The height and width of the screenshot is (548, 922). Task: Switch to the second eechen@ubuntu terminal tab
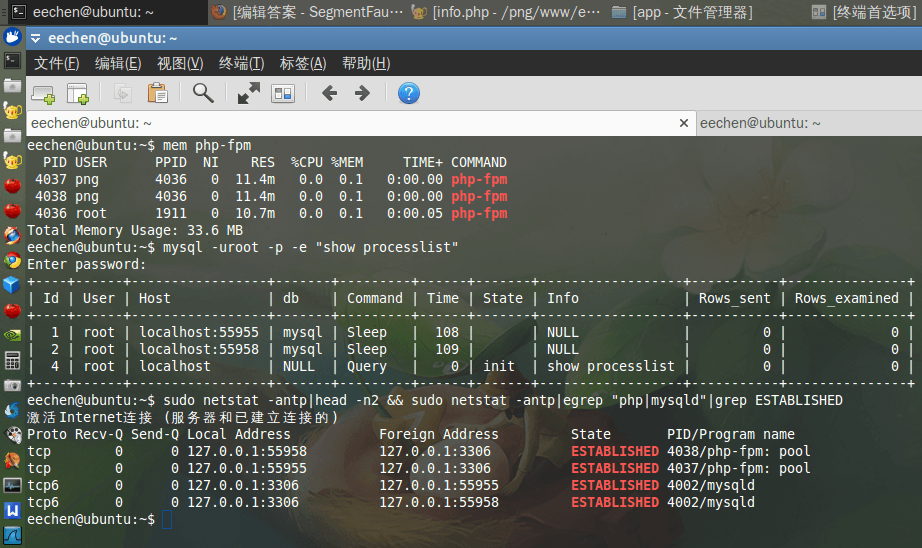coord(809,123)
